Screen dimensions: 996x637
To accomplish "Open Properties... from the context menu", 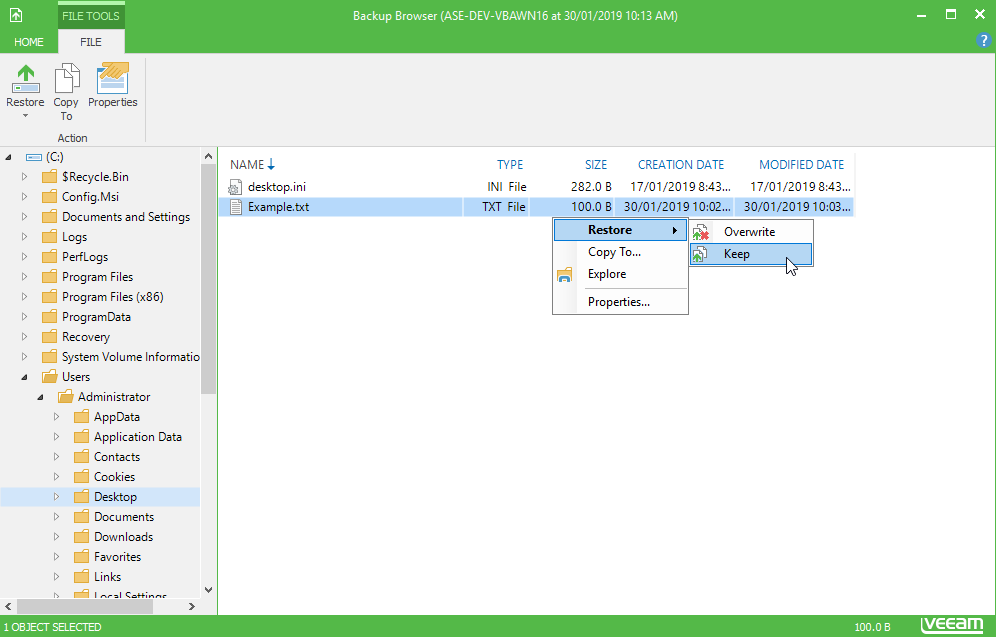I will (618, 302).
